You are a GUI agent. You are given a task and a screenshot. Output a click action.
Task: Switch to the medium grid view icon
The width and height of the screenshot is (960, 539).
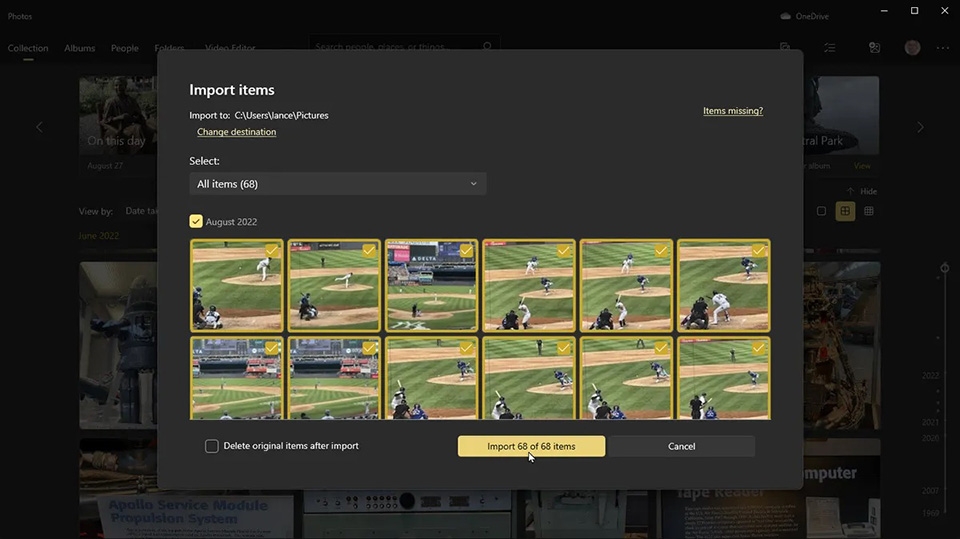click(x=845, y=211)
